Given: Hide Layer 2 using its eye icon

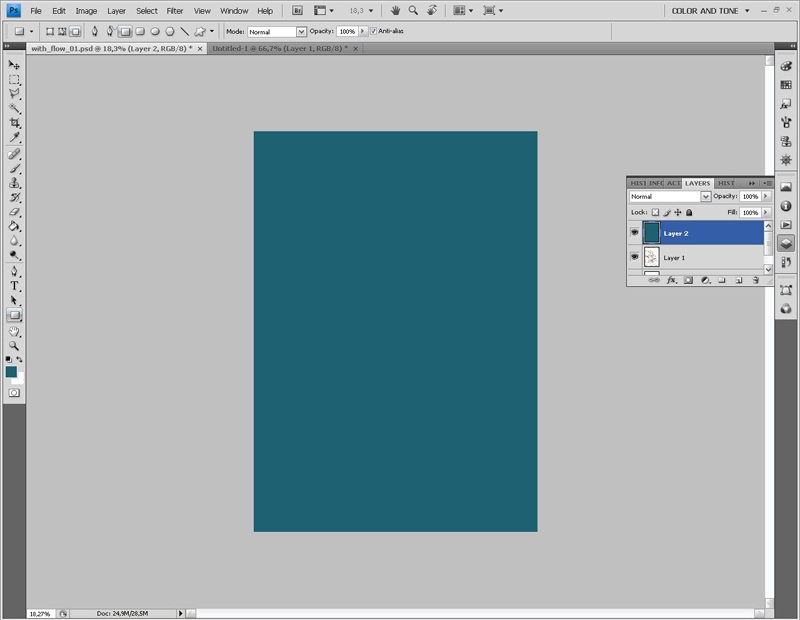Looking at the screenshot, I should [x=635, y=233].
